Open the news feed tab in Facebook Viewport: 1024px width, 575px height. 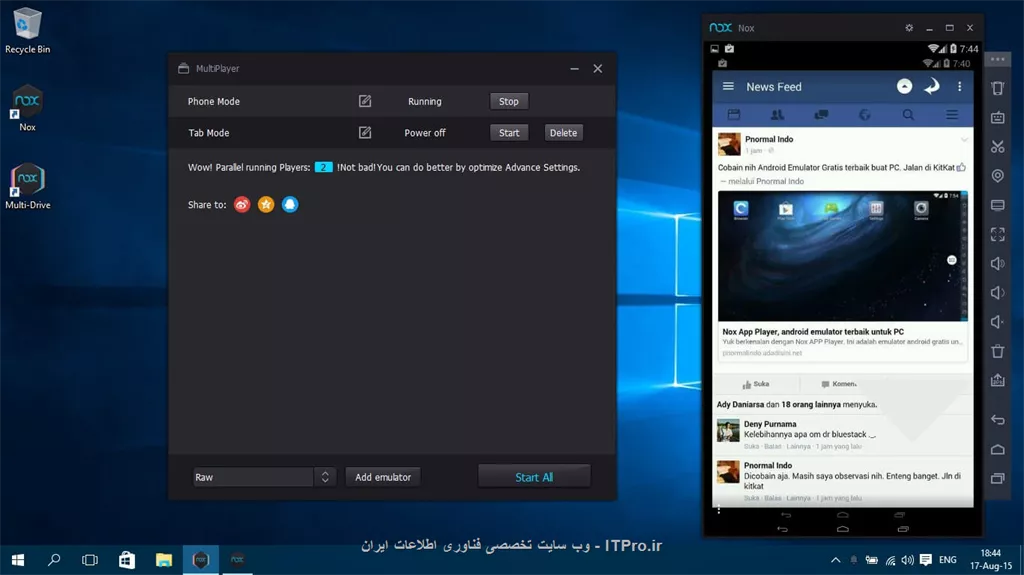[734, 115]
